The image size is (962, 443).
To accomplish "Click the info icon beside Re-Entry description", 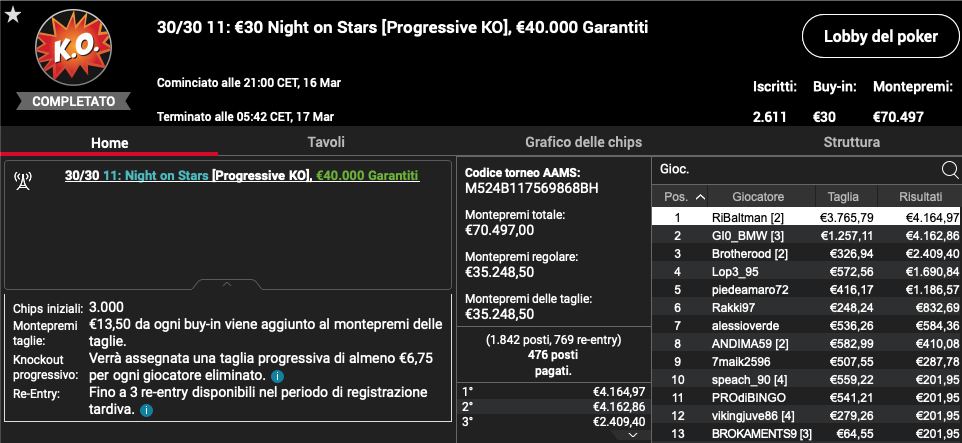I will point(146,410).
